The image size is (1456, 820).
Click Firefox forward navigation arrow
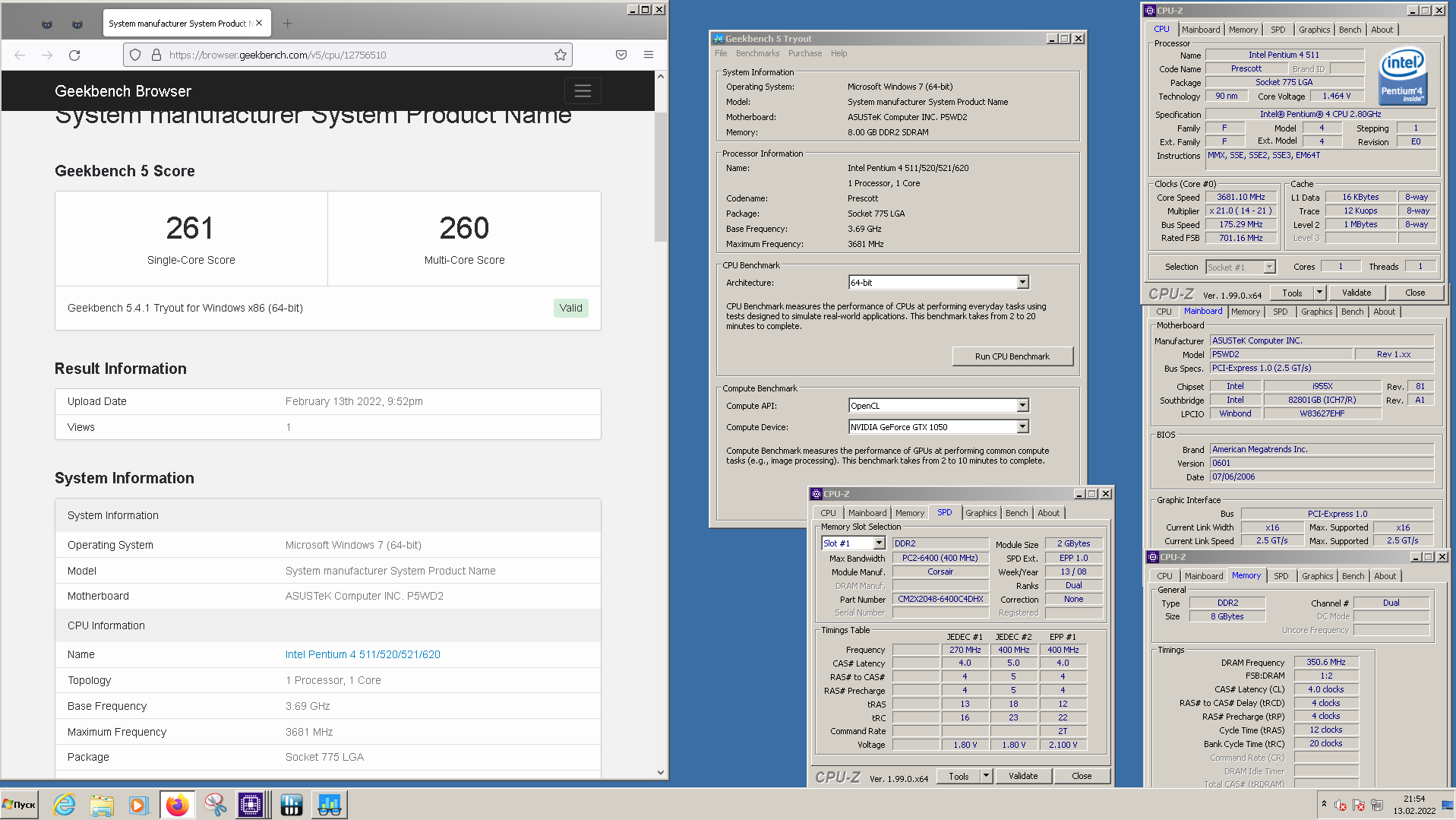(x=47, y=55)
